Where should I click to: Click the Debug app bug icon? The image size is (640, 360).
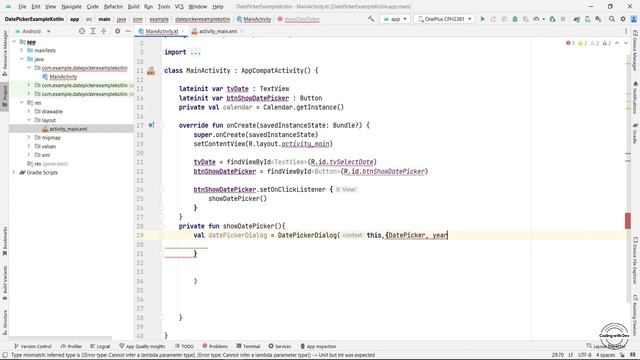515,19
